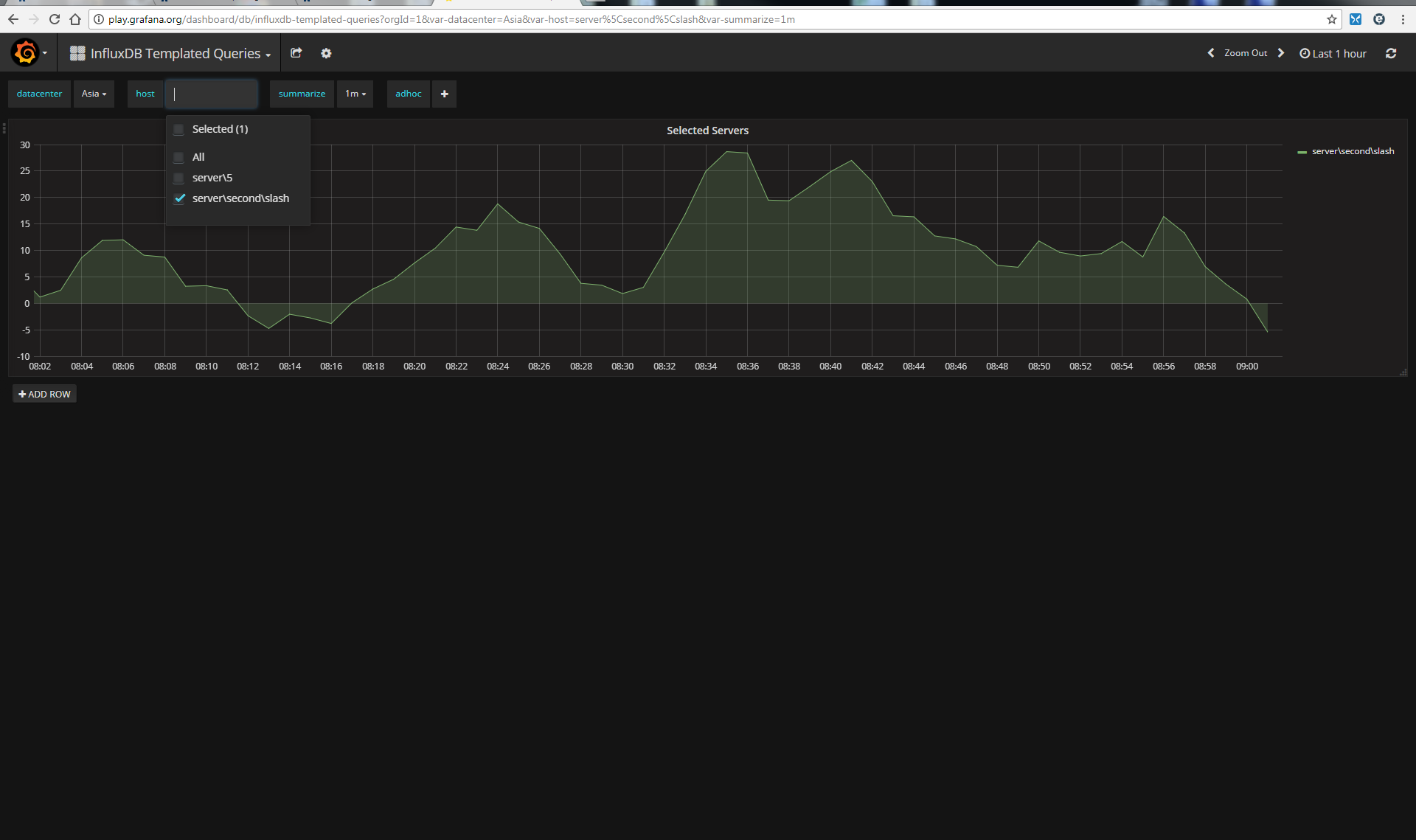Open the Last 1 hour time picker
The width and height of the screenshot is (1416, 840).
[1332, 52]
